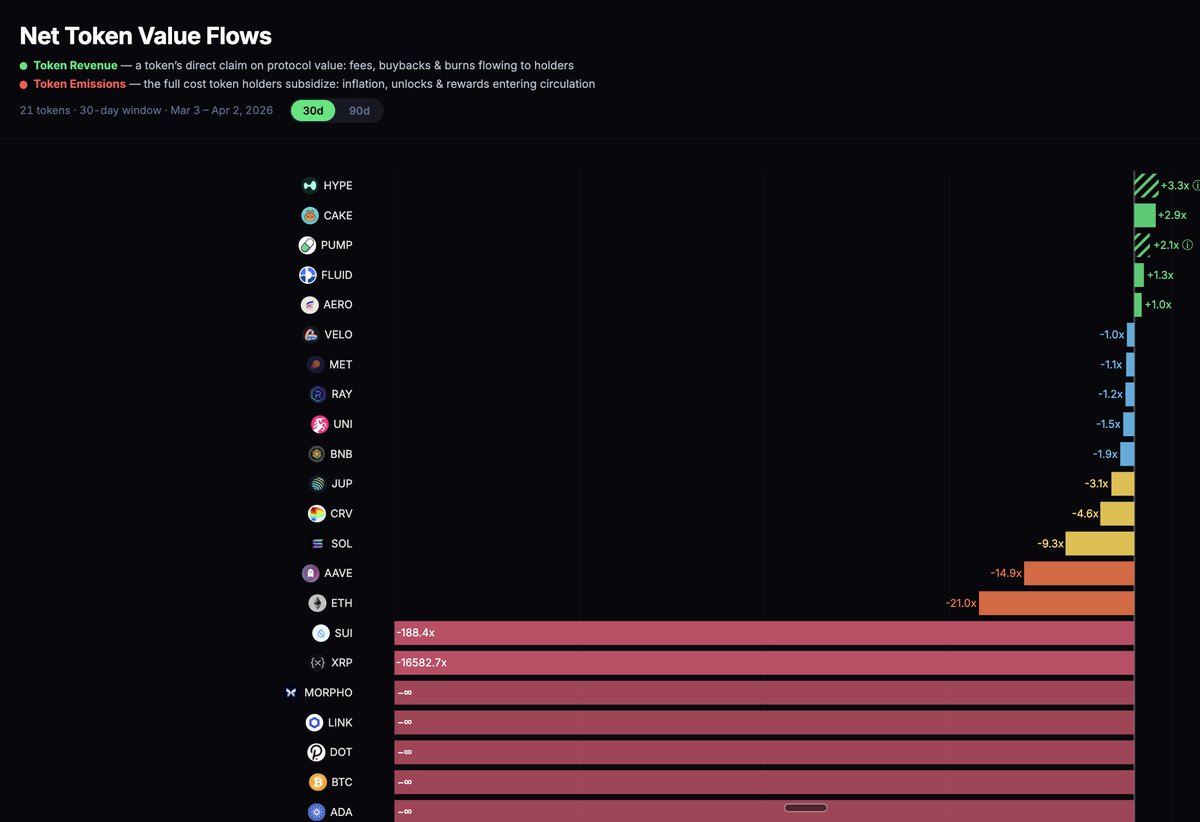Image resolution: width=1200 pixels, height=822 pixels.
Task: Click the PUMP token icon
Action: (x=307, y=245)
